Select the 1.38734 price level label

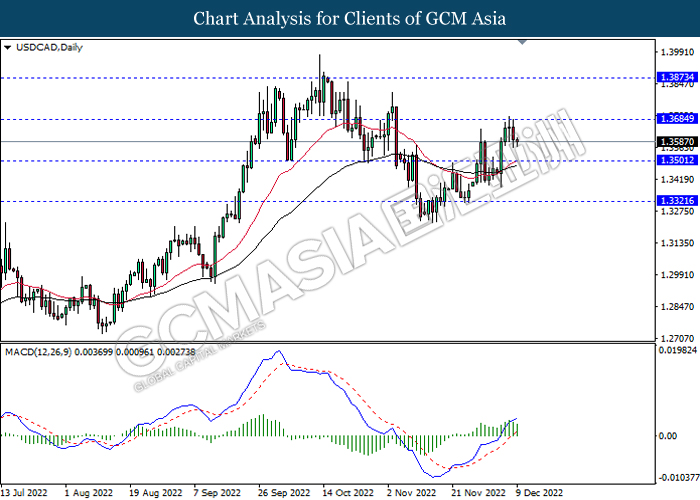(677, 77)
